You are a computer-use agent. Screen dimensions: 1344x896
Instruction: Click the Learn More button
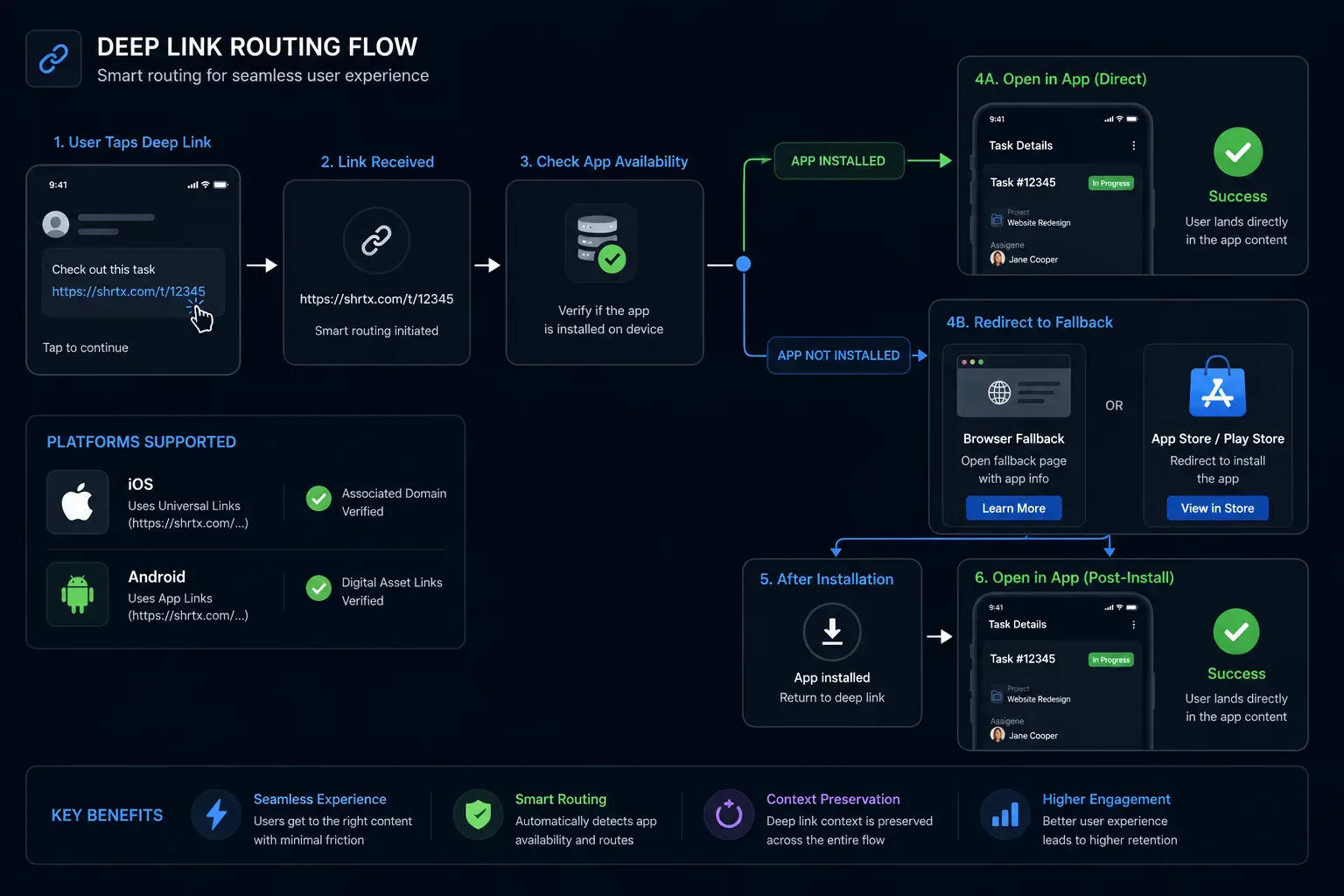(1013, 508)
